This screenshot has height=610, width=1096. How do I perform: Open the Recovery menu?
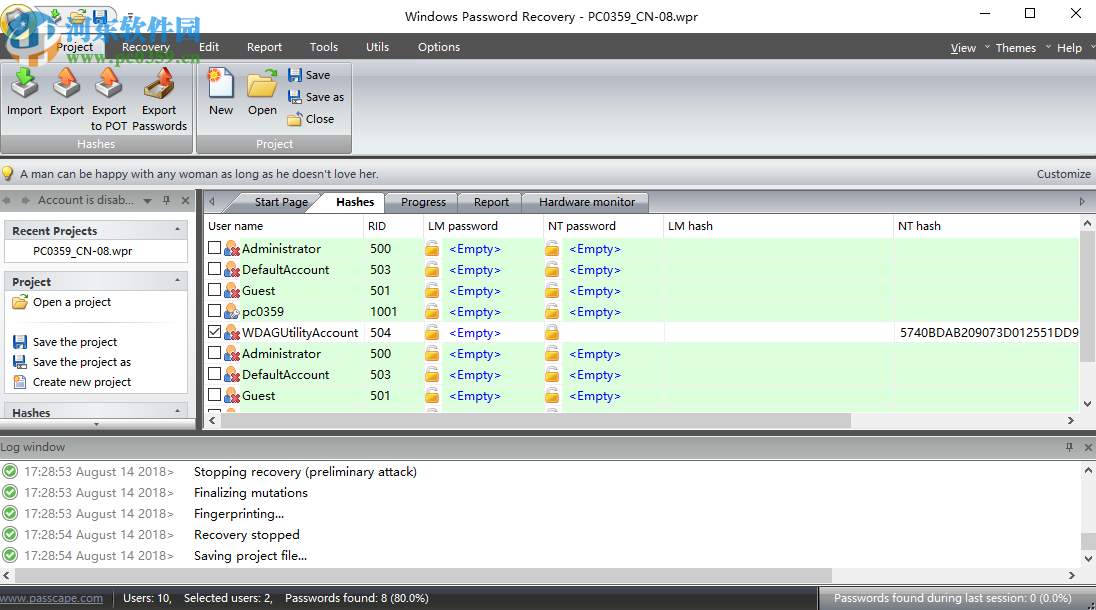tap(145, 47)
